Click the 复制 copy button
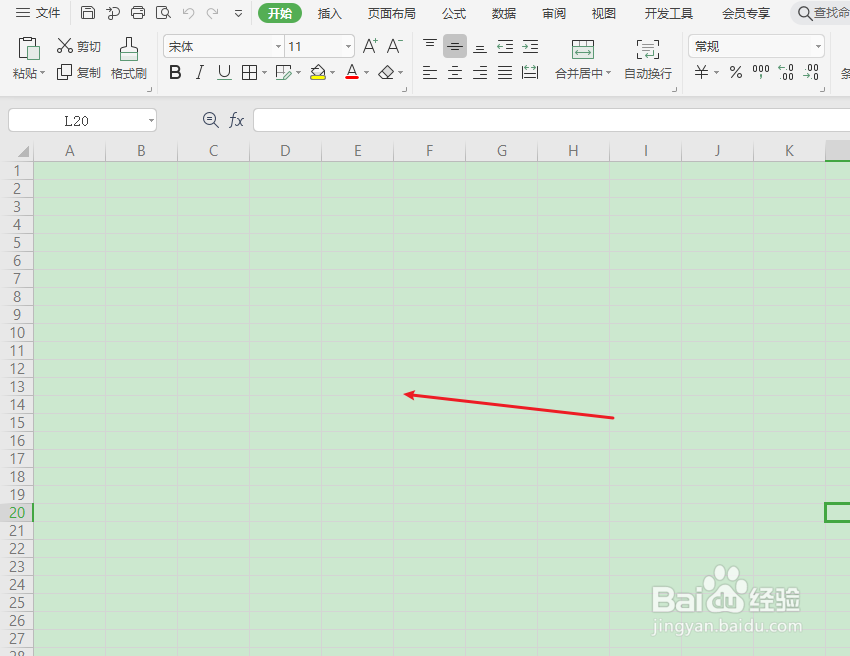This screenshot has width=850, height=656. (x=79, y=72)
